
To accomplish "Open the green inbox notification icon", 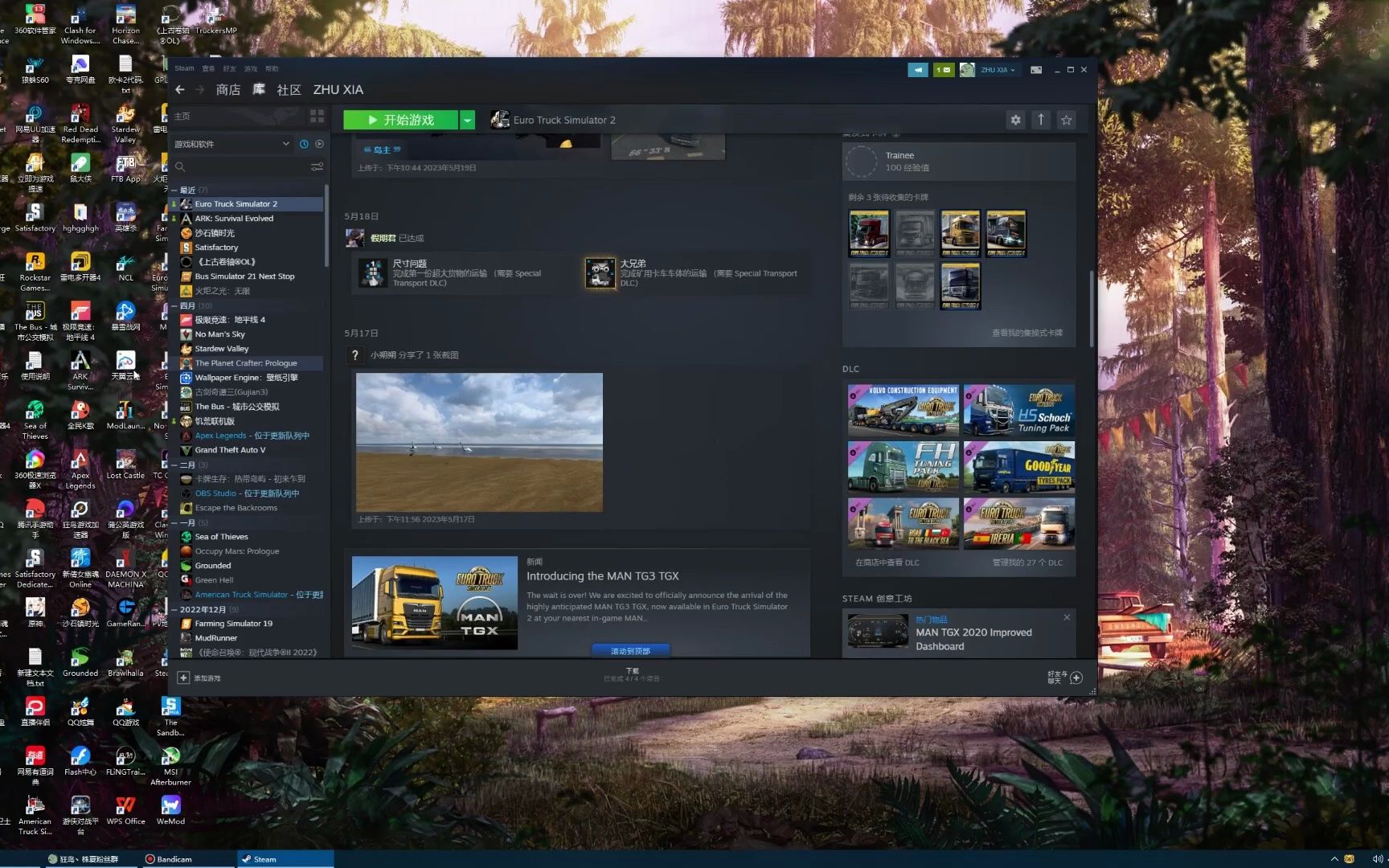I will click(x=943, y=70).
